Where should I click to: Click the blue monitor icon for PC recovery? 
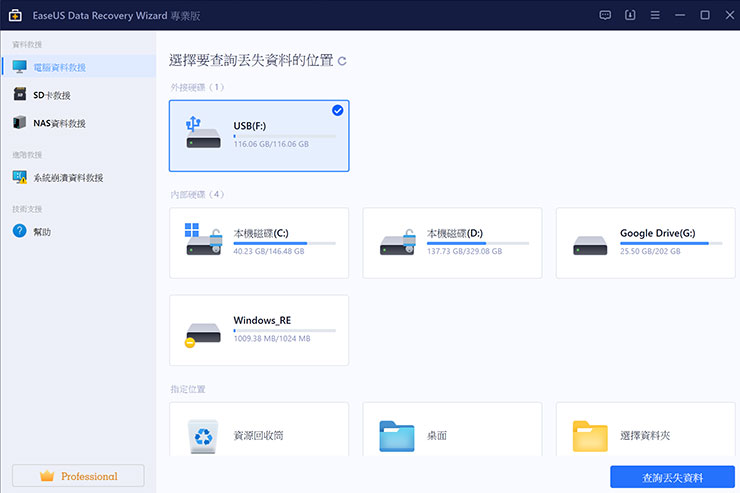pyautogui.click(x=20, y=67)
